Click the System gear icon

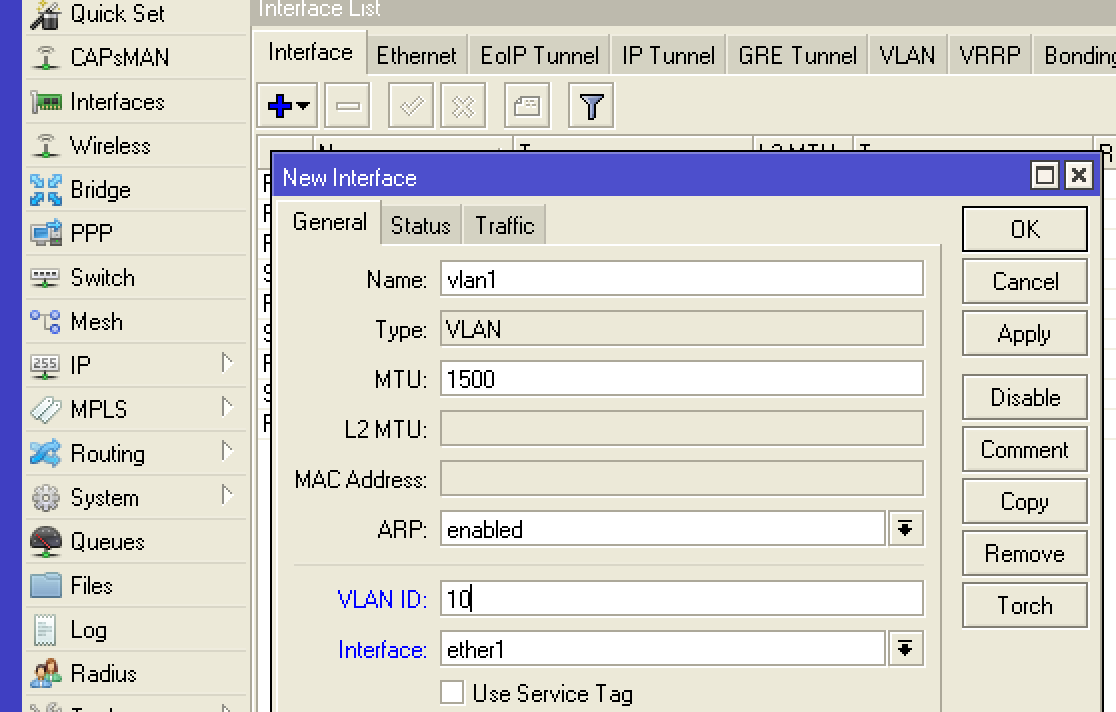pos(46,498)
